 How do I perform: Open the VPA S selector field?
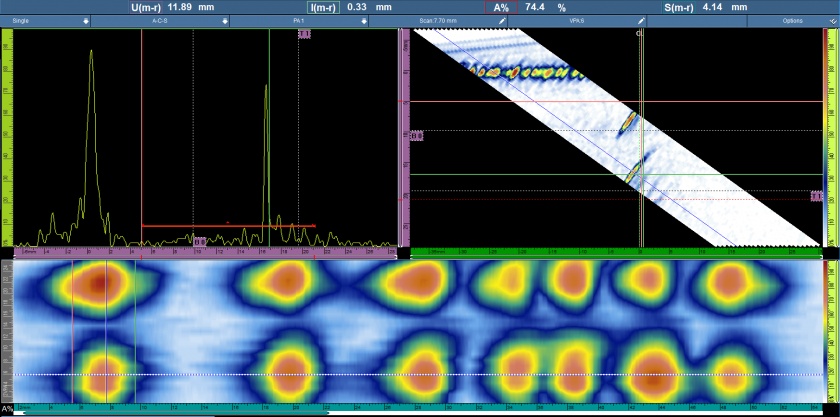(x=575, y=20)
